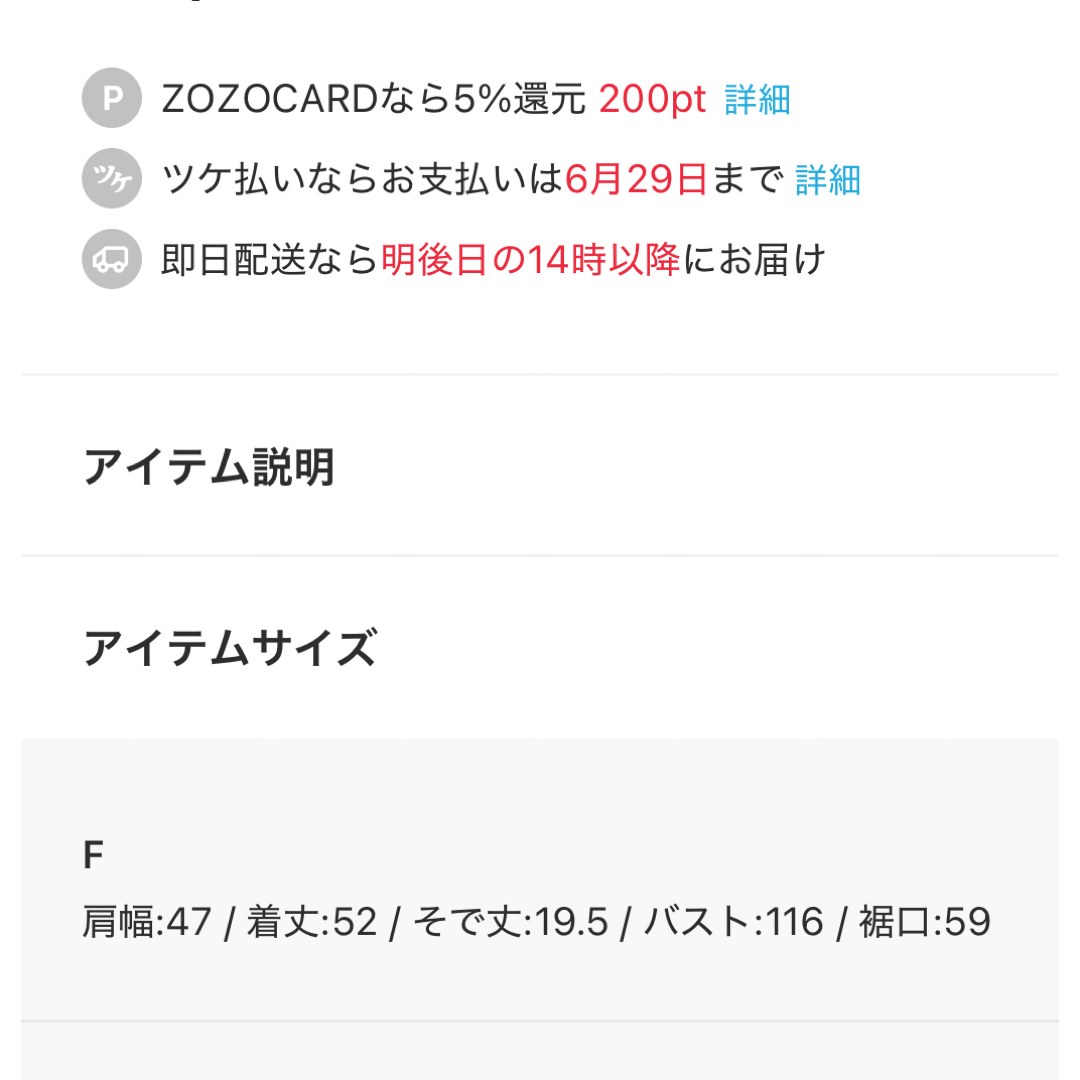
Task: Select the F size label
Action: pos(93,855)
